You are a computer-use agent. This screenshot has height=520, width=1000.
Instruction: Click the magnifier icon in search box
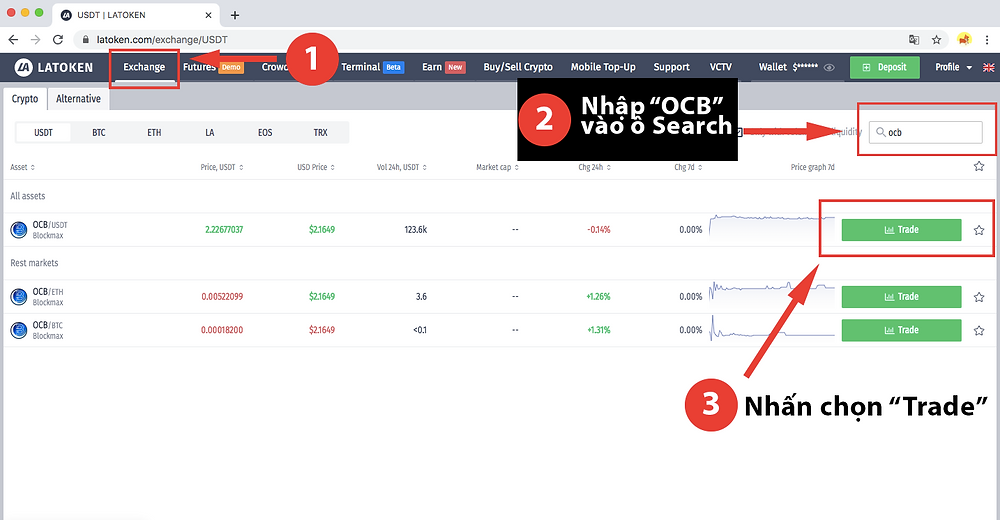(x=881, y=132)
